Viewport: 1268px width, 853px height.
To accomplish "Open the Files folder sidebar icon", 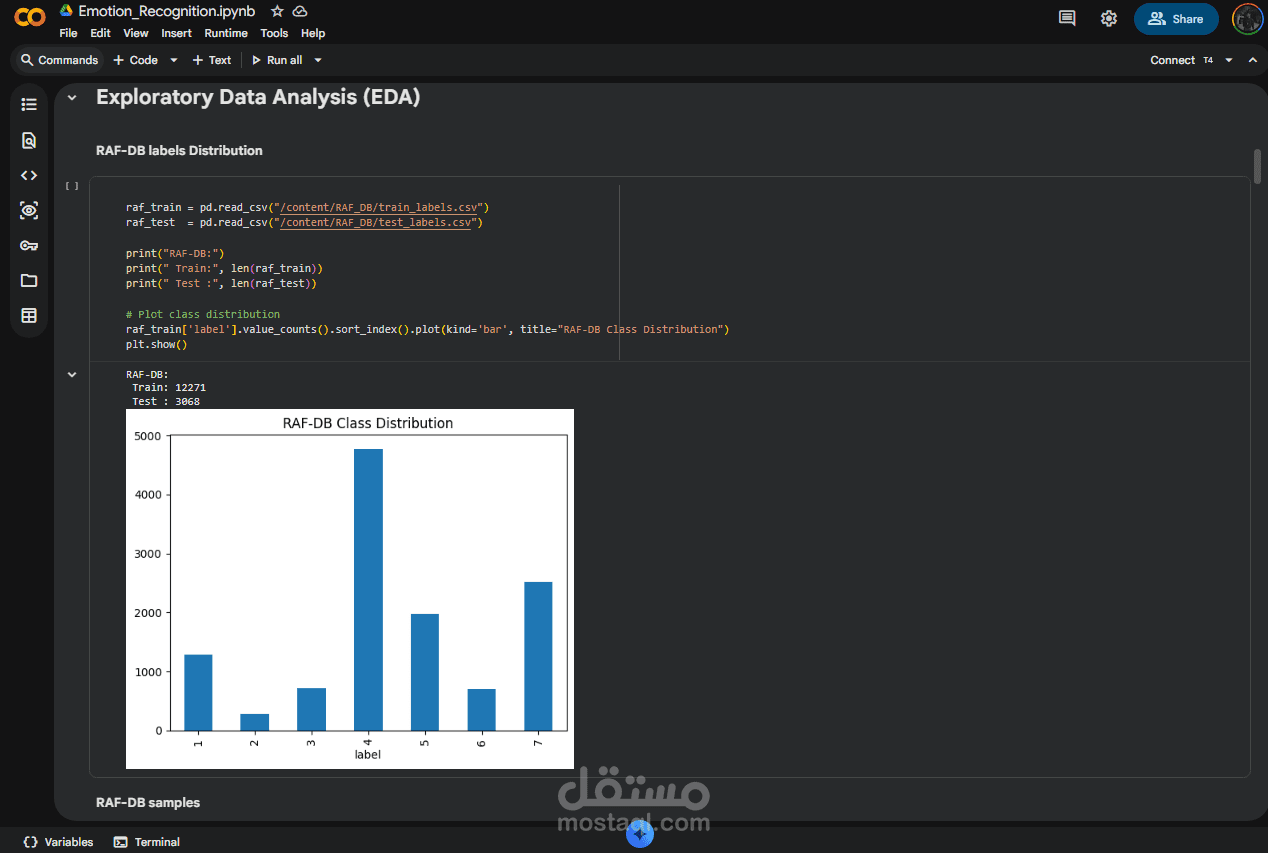I will pos(29,280).
